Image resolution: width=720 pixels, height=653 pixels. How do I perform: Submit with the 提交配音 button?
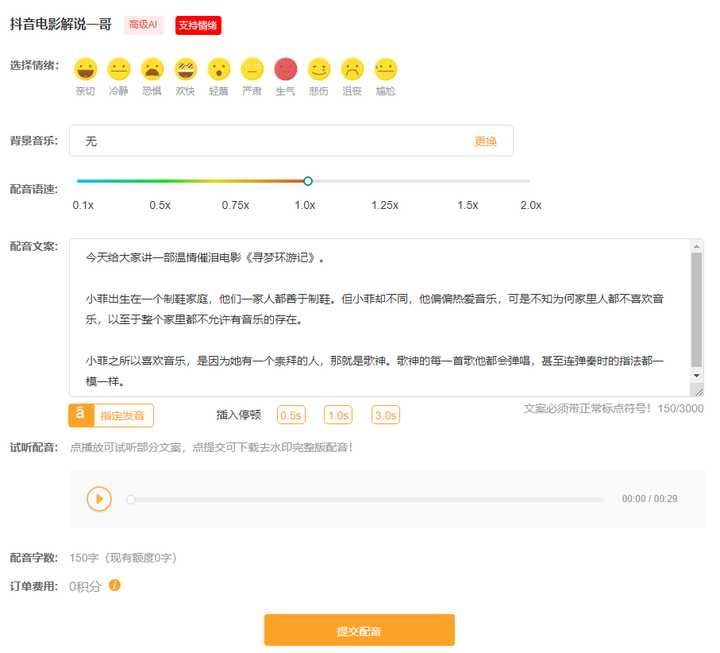click(x=359, y=630)
